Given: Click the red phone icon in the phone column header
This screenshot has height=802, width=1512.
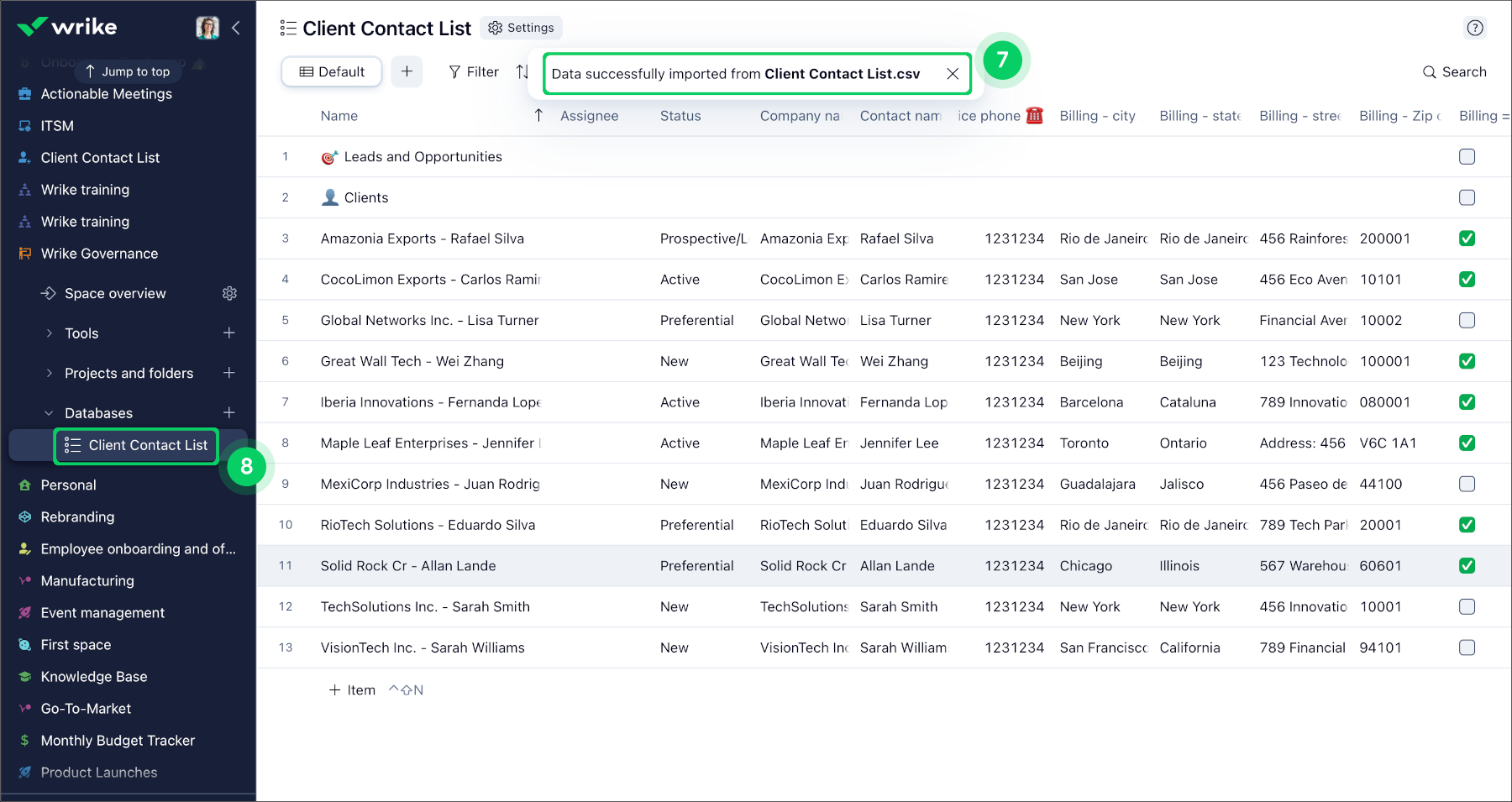Looking at the screenshot, I should point(1034,115).
